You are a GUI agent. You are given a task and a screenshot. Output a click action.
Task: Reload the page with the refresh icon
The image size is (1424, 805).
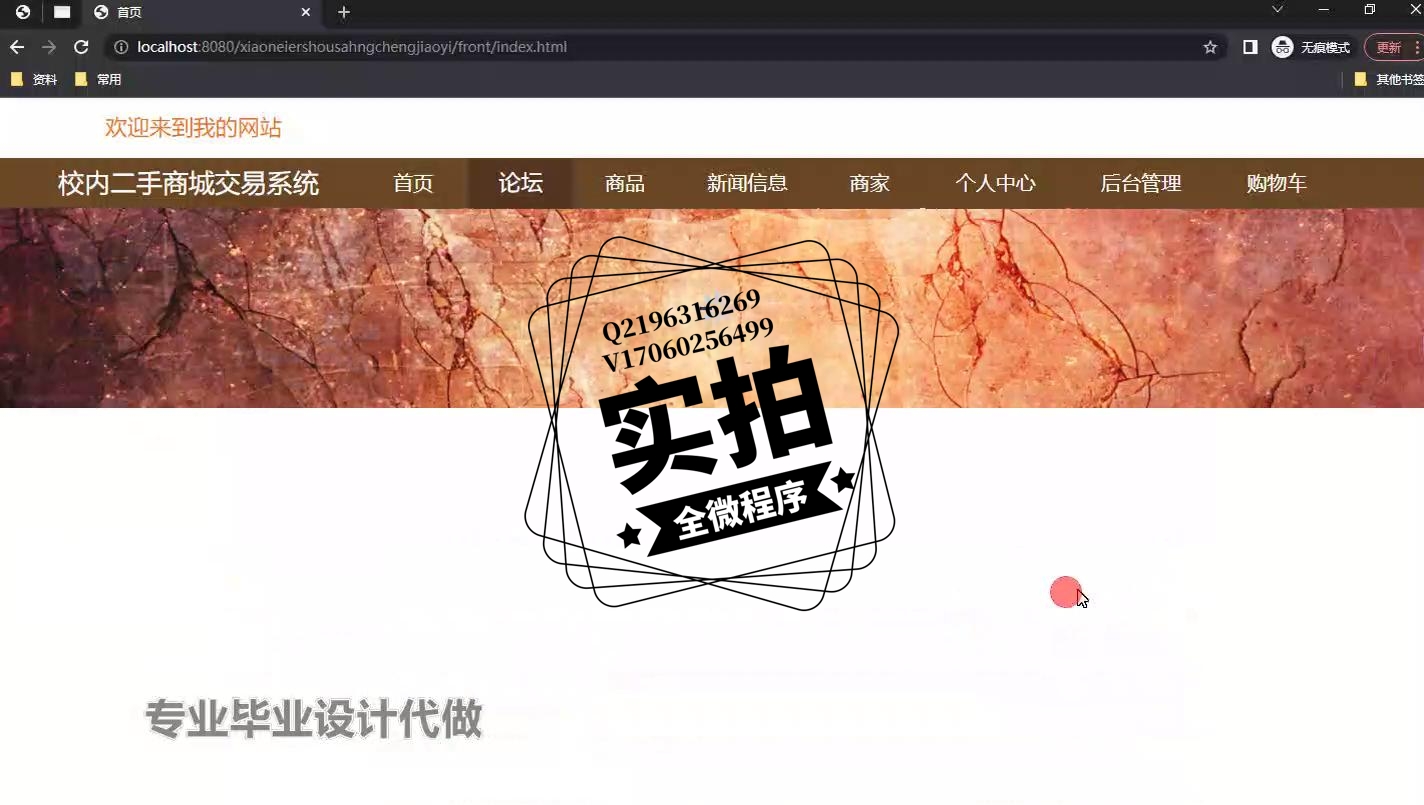tap(82, 47)
